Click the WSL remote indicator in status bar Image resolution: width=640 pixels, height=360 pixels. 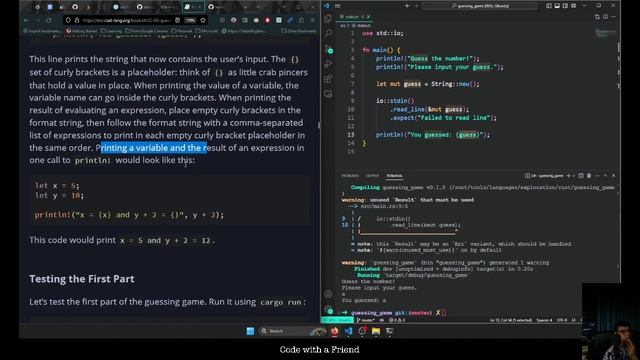(337, 320)
